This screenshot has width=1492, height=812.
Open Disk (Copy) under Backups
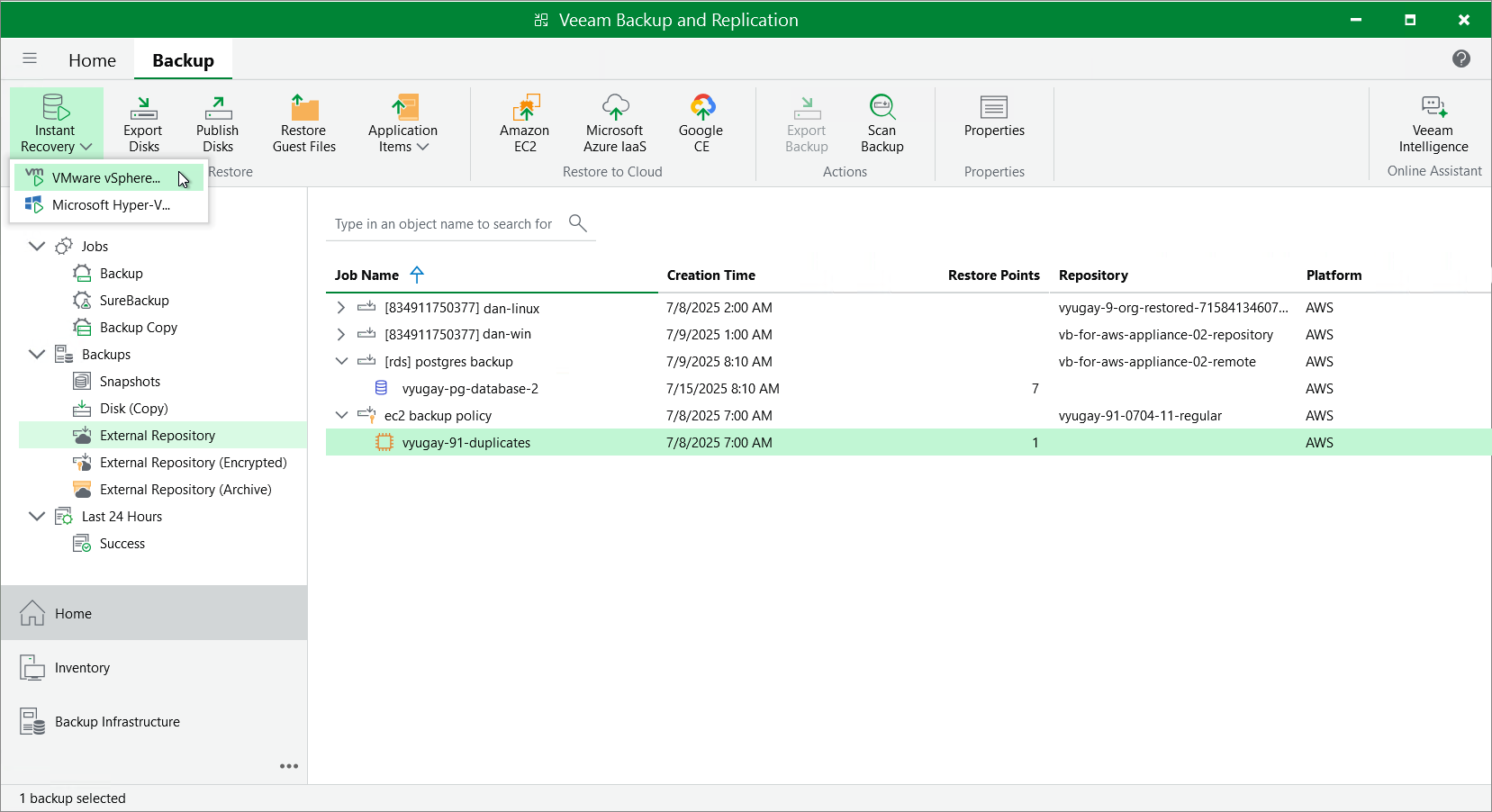point(133,408)
